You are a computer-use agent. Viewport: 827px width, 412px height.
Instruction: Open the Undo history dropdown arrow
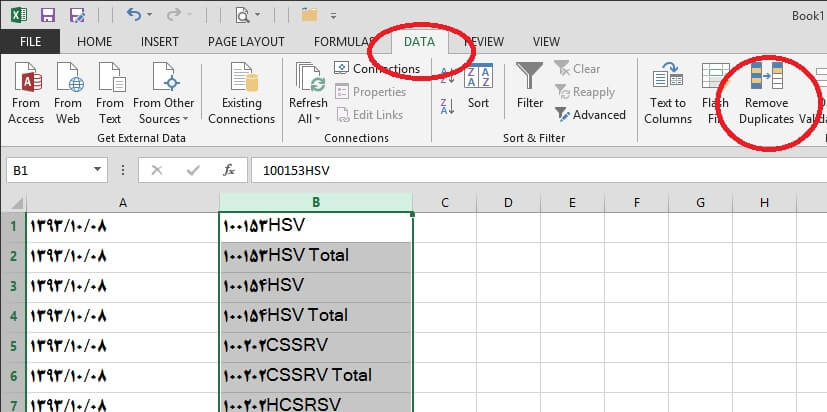(150, 15)
